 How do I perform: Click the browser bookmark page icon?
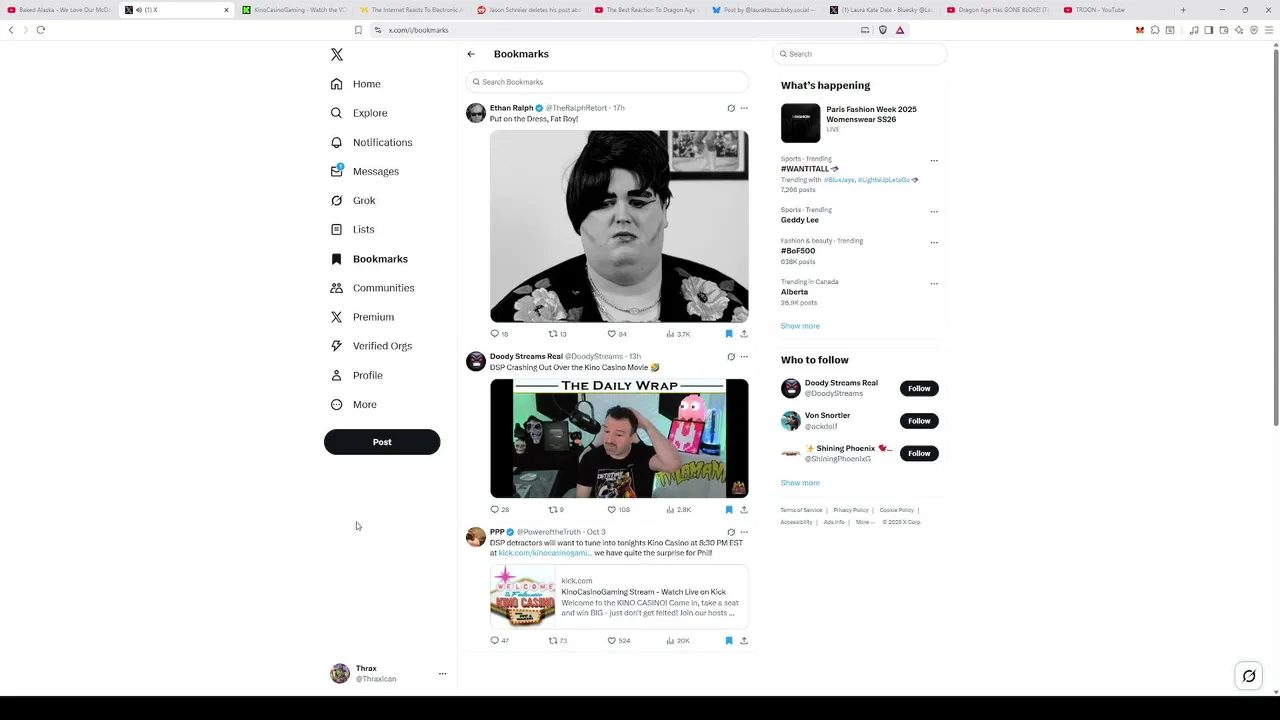(358, 30)
